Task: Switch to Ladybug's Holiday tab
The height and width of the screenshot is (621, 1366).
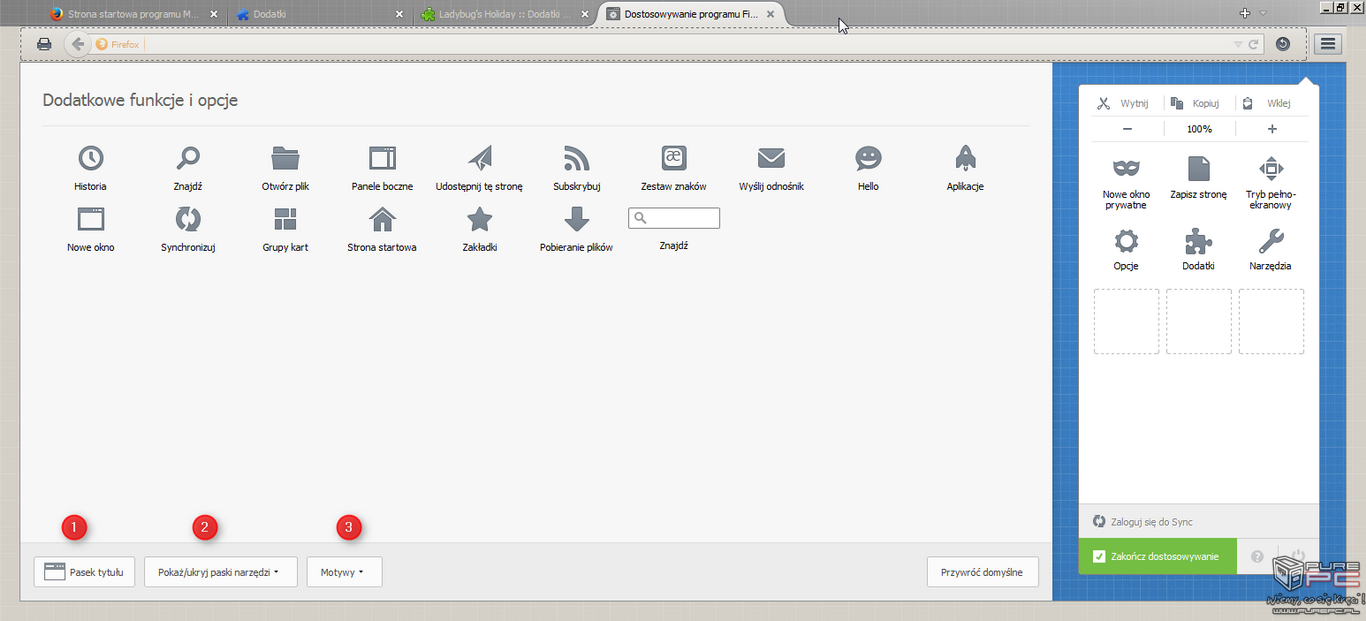Action: click(500, 14)
